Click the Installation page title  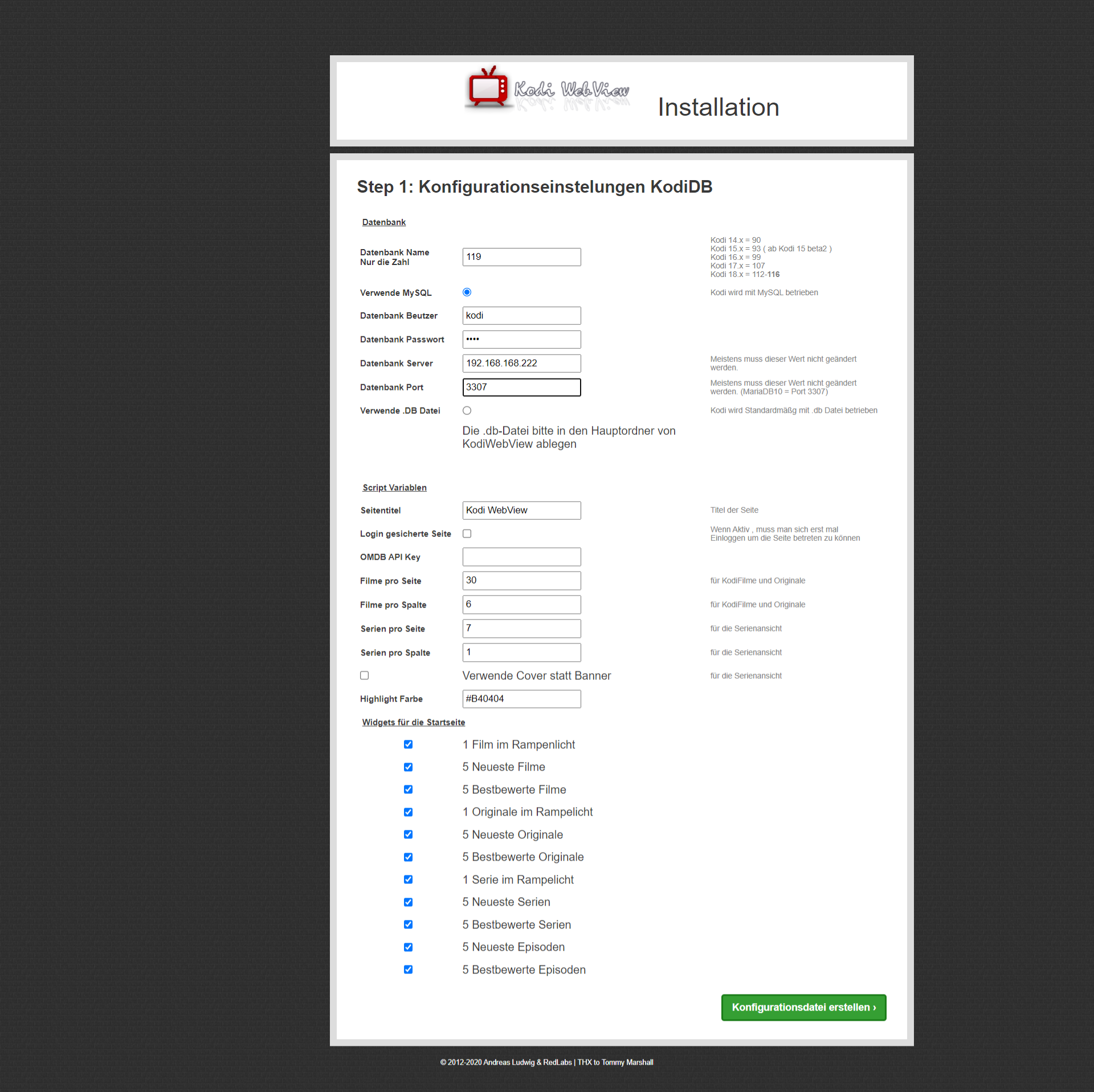(718, 107)
